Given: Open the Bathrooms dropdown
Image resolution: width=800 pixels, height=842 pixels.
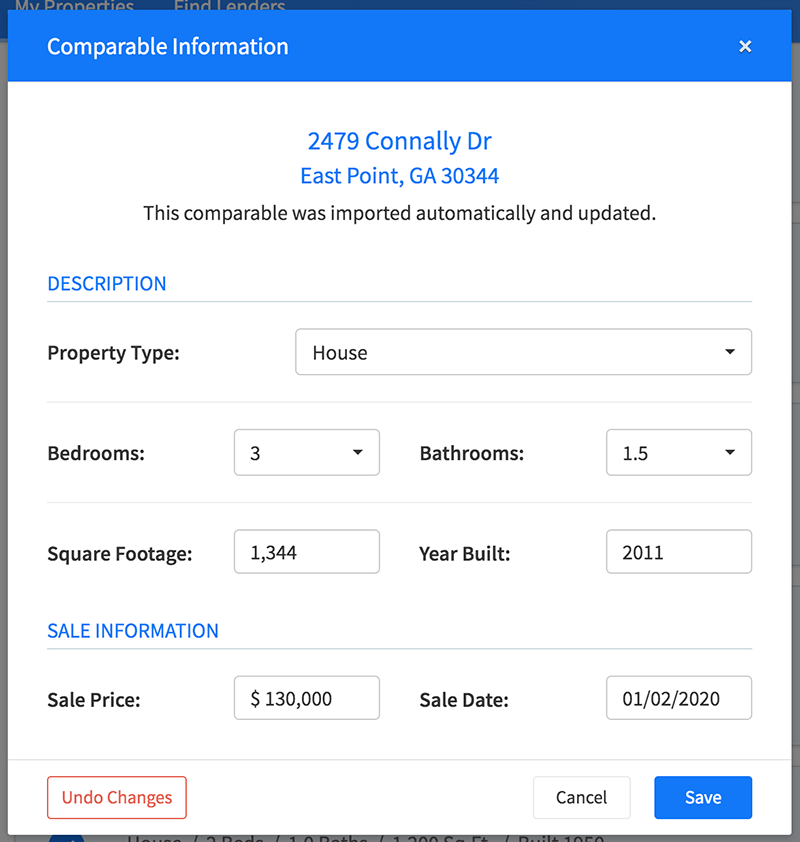Looking at the screenshot, I should click(x=678, y=452).
